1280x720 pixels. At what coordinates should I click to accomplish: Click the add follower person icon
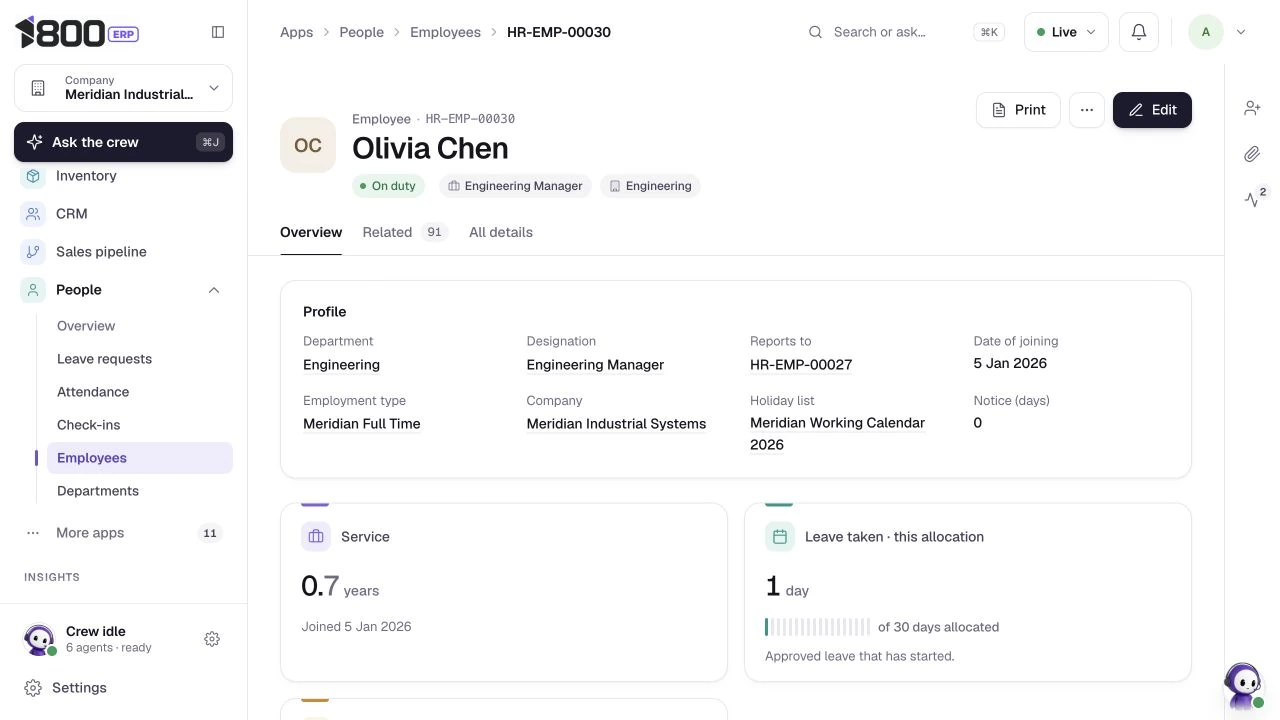pos(1252,108)
